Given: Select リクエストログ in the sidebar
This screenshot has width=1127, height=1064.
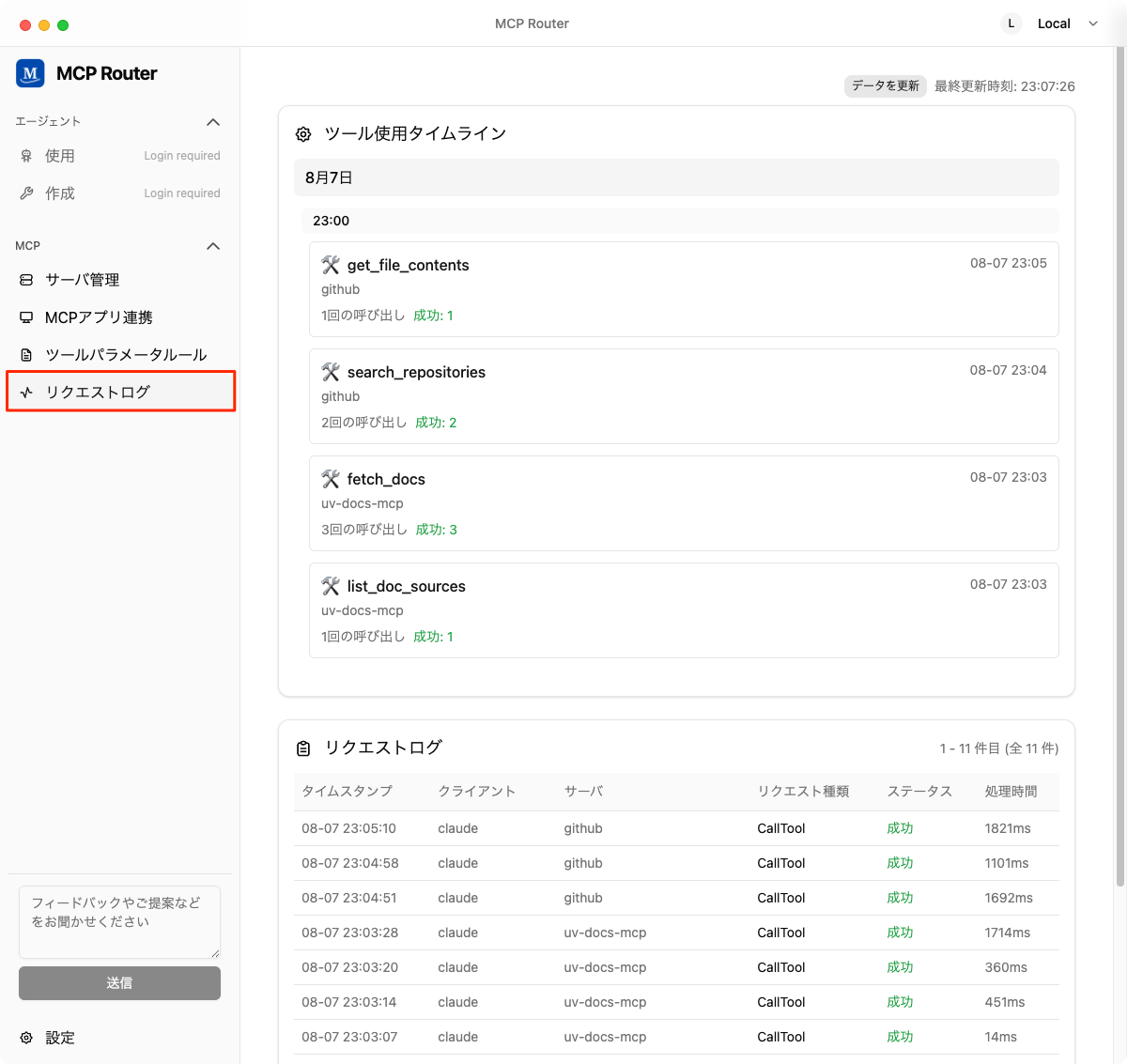Looking at the screenshot, I should (x=120, y=392).
